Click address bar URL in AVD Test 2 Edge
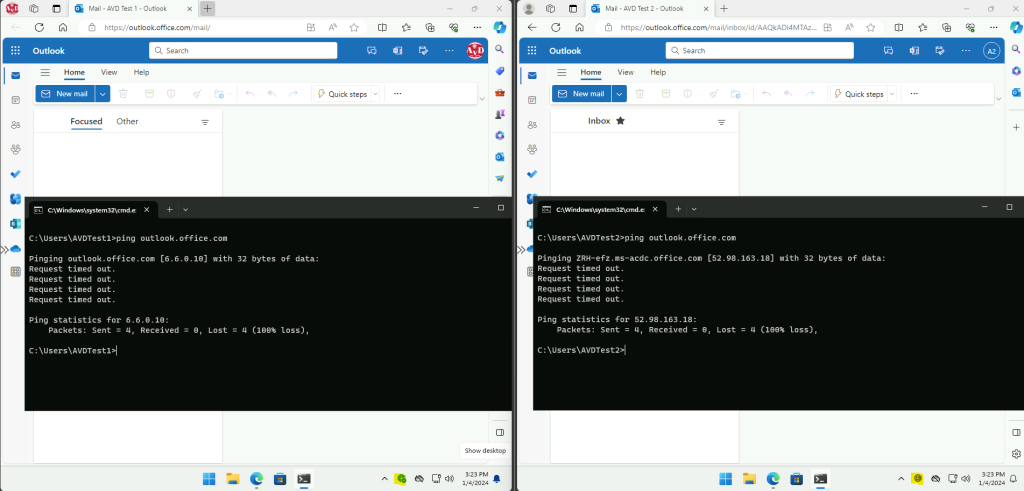Viewport: 1024px width, 491px height. pos(718,27)
